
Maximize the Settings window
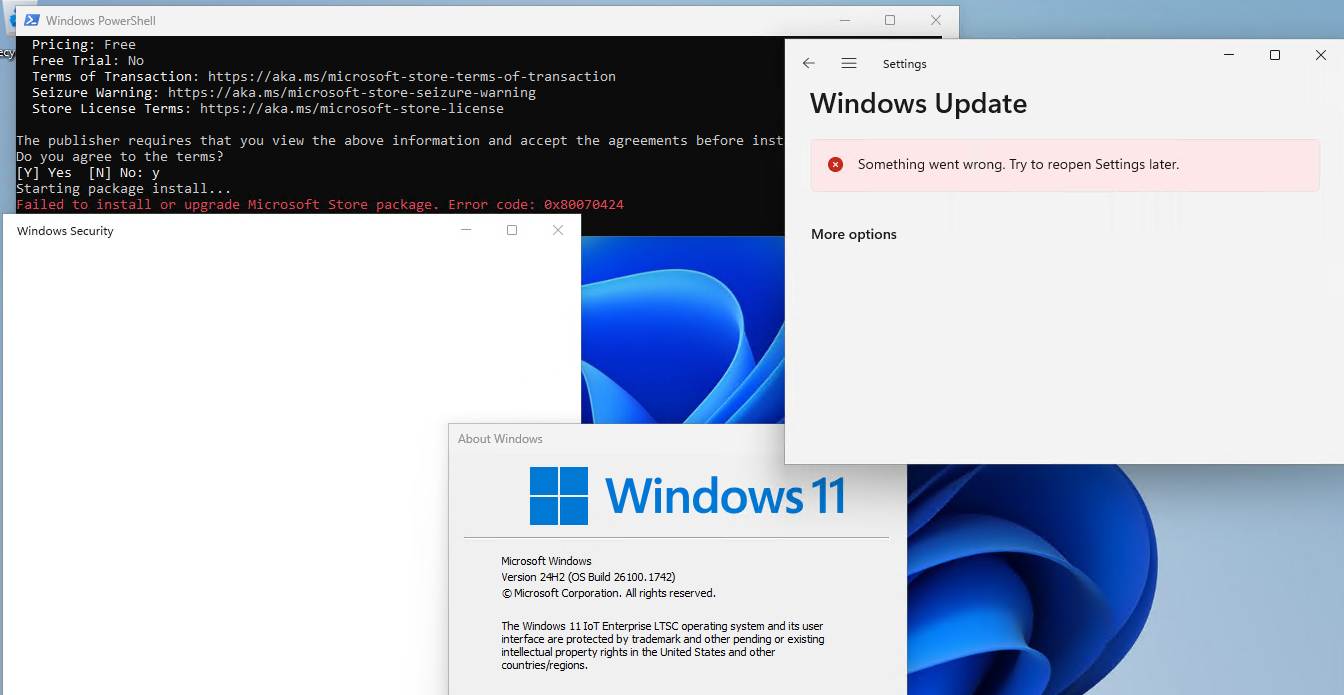pyautogui.click(x=1275, y=55)
